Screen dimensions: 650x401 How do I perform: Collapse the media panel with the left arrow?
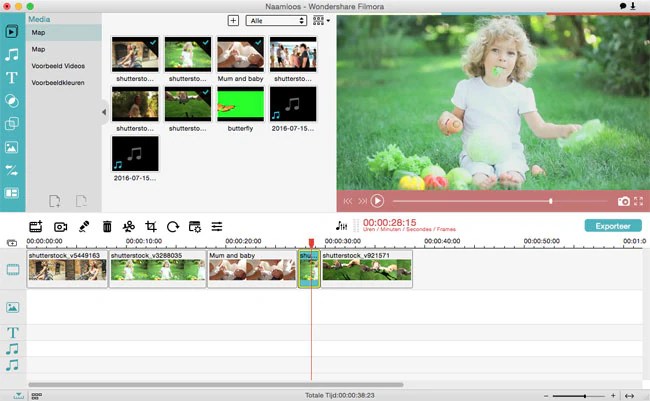point(104,112)
